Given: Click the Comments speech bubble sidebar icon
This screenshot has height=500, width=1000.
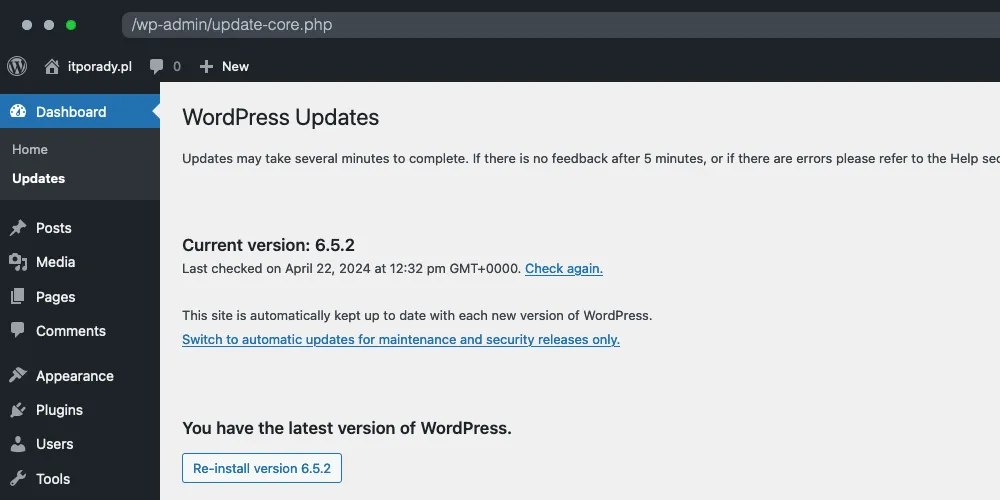Looking at the screenshot, I should coord(18,330).
